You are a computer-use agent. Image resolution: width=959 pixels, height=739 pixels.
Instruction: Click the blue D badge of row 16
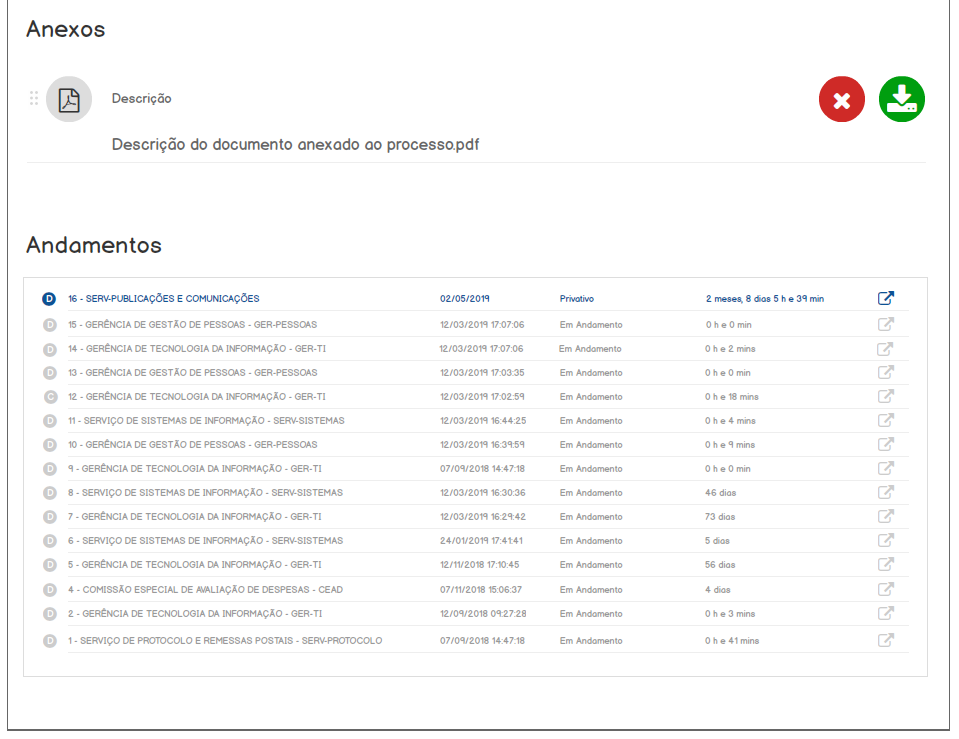click(49, 299)
